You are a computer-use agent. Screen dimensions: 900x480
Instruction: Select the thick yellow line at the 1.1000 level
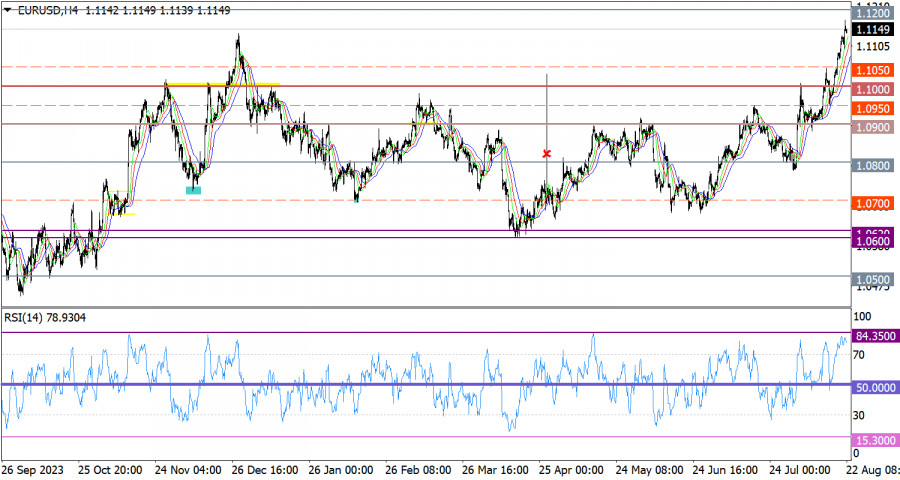[222, 85]
